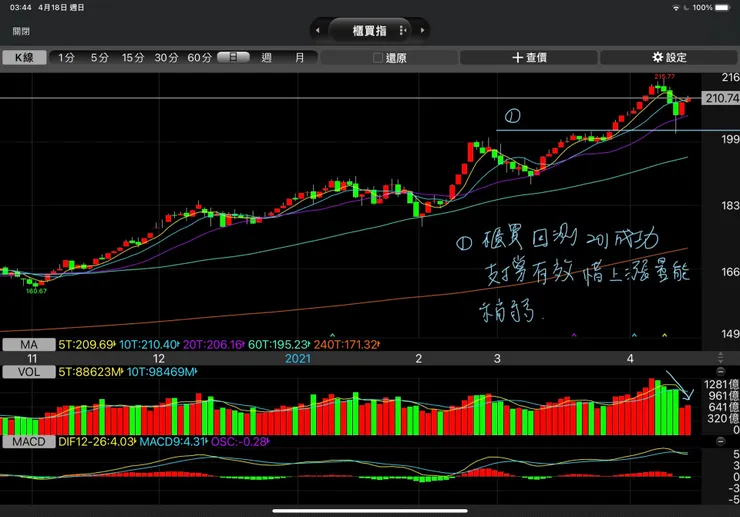This screenshot has width=740, height=517.
Task: Tap the 160.67 low price label
Action: [x=36, y=291]
